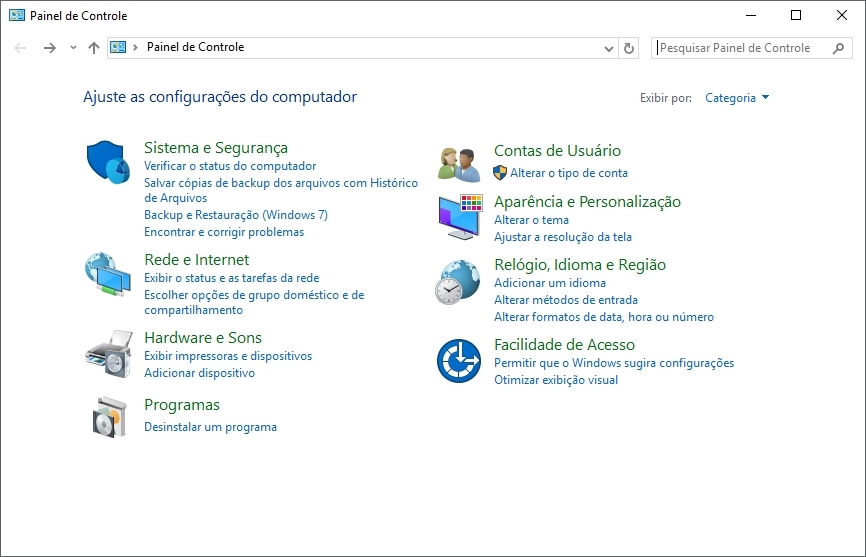
Task: Click Permitir que o Windows sugira configurações
Action: click(614, 363)
